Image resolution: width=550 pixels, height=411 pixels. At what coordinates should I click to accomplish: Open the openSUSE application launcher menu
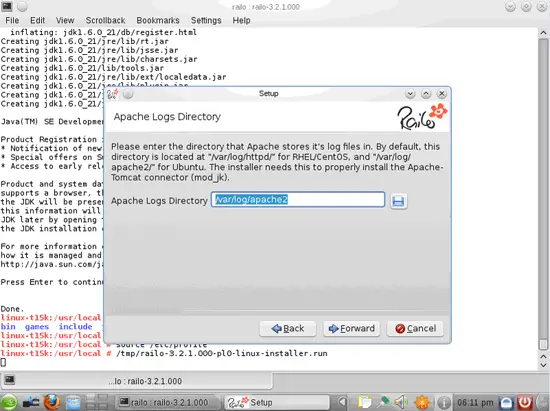click(x=9, y=402)
